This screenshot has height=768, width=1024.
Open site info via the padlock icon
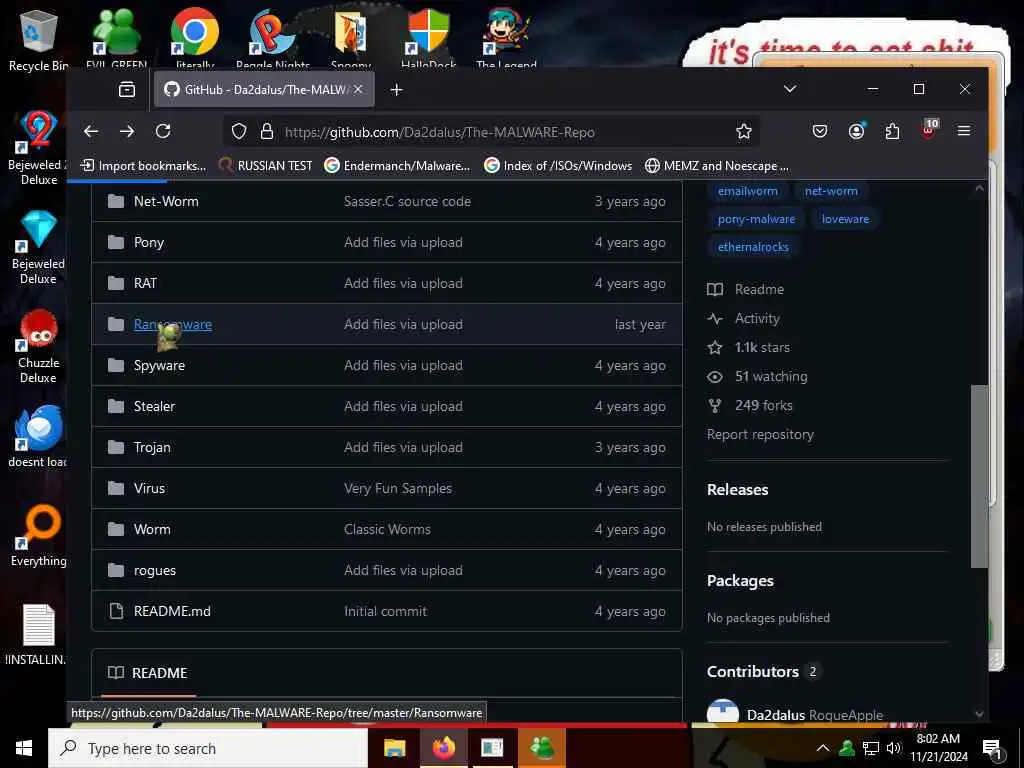[x=266, y=132]
